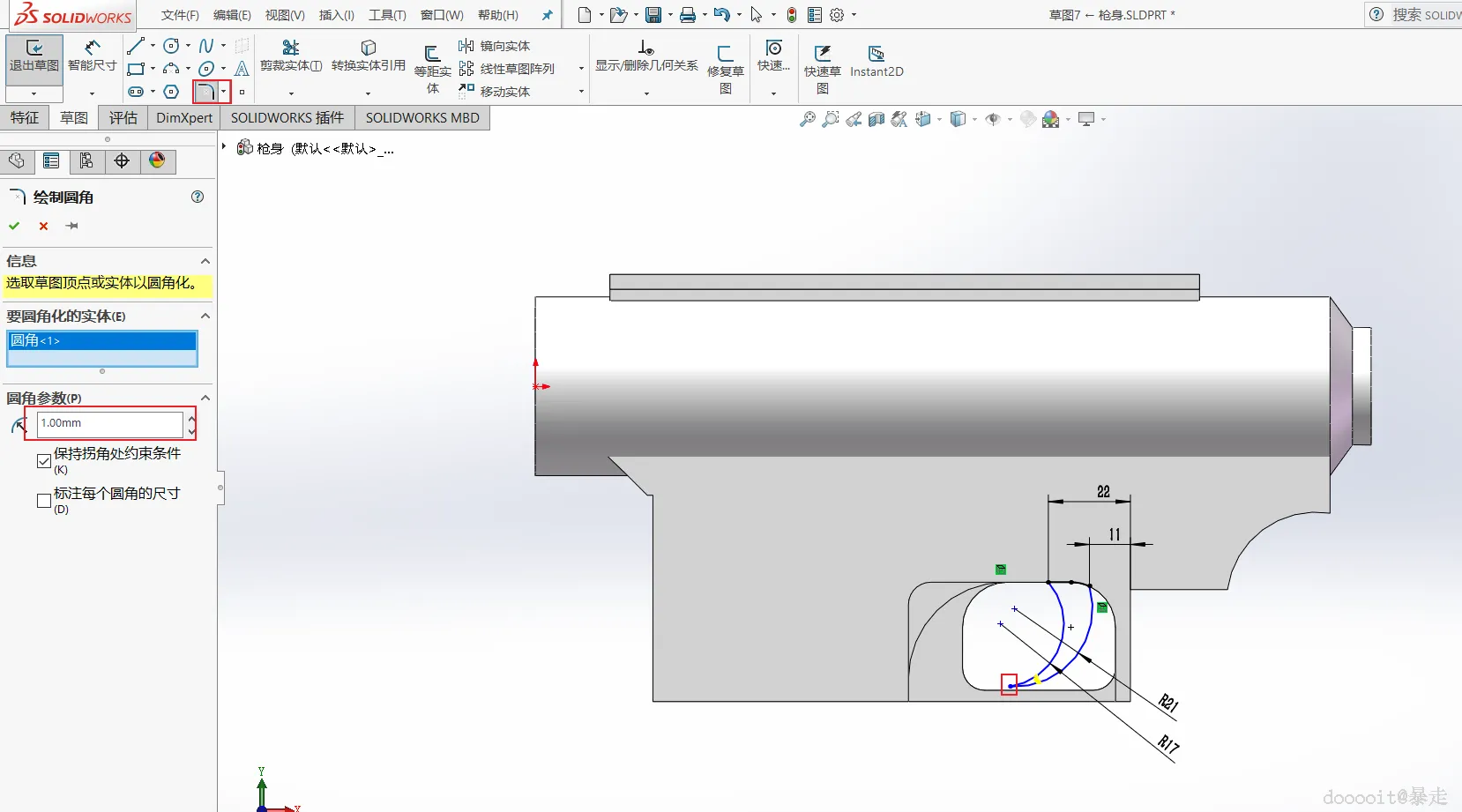Enable 标注每个圆角的尺寸 checkbox
The height and width of the screenshot is (812, 1462).
44,501
